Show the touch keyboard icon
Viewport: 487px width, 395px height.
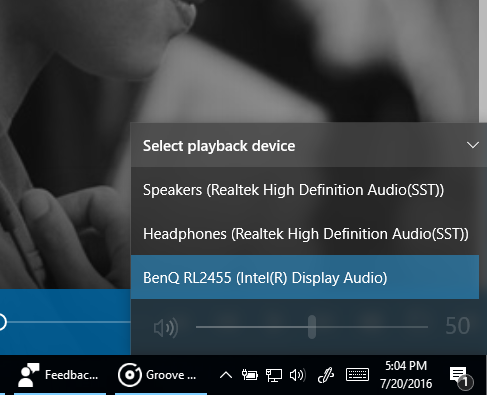point(357,375)
